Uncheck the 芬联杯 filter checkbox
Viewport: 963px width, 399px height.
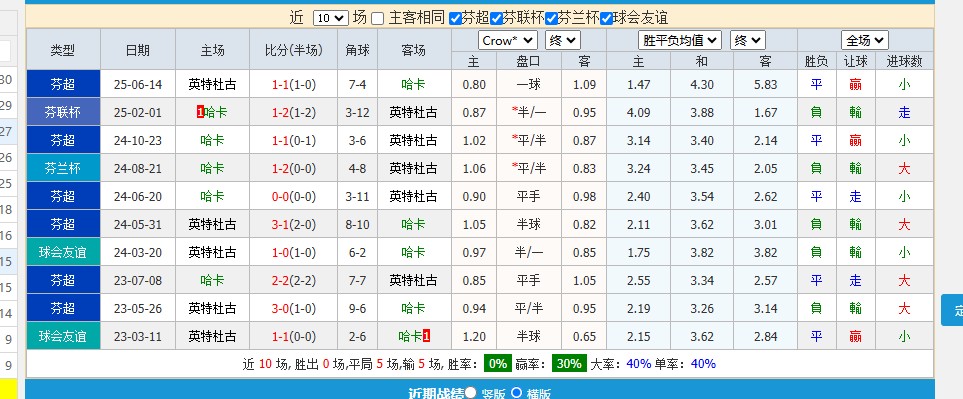(496, 18)
